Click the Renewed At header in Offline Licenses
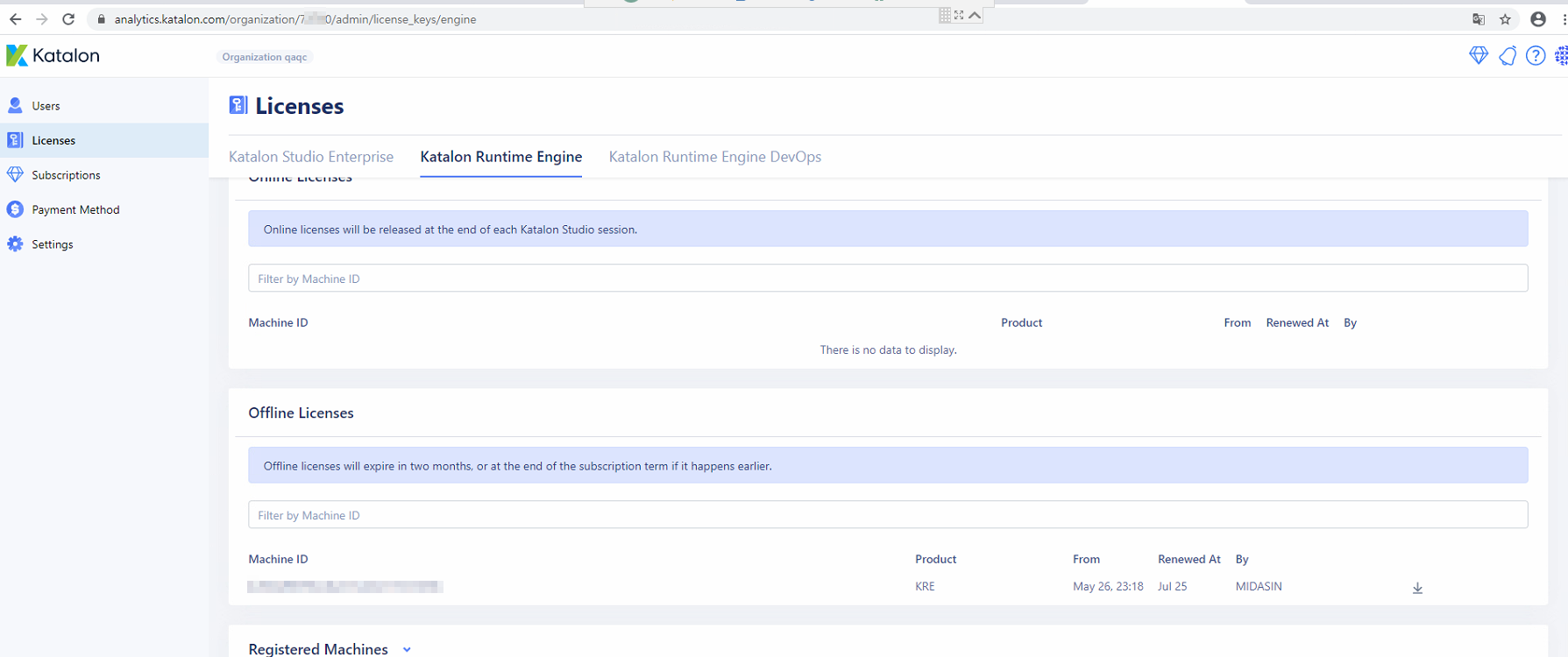 click(x=1188, y=559)
